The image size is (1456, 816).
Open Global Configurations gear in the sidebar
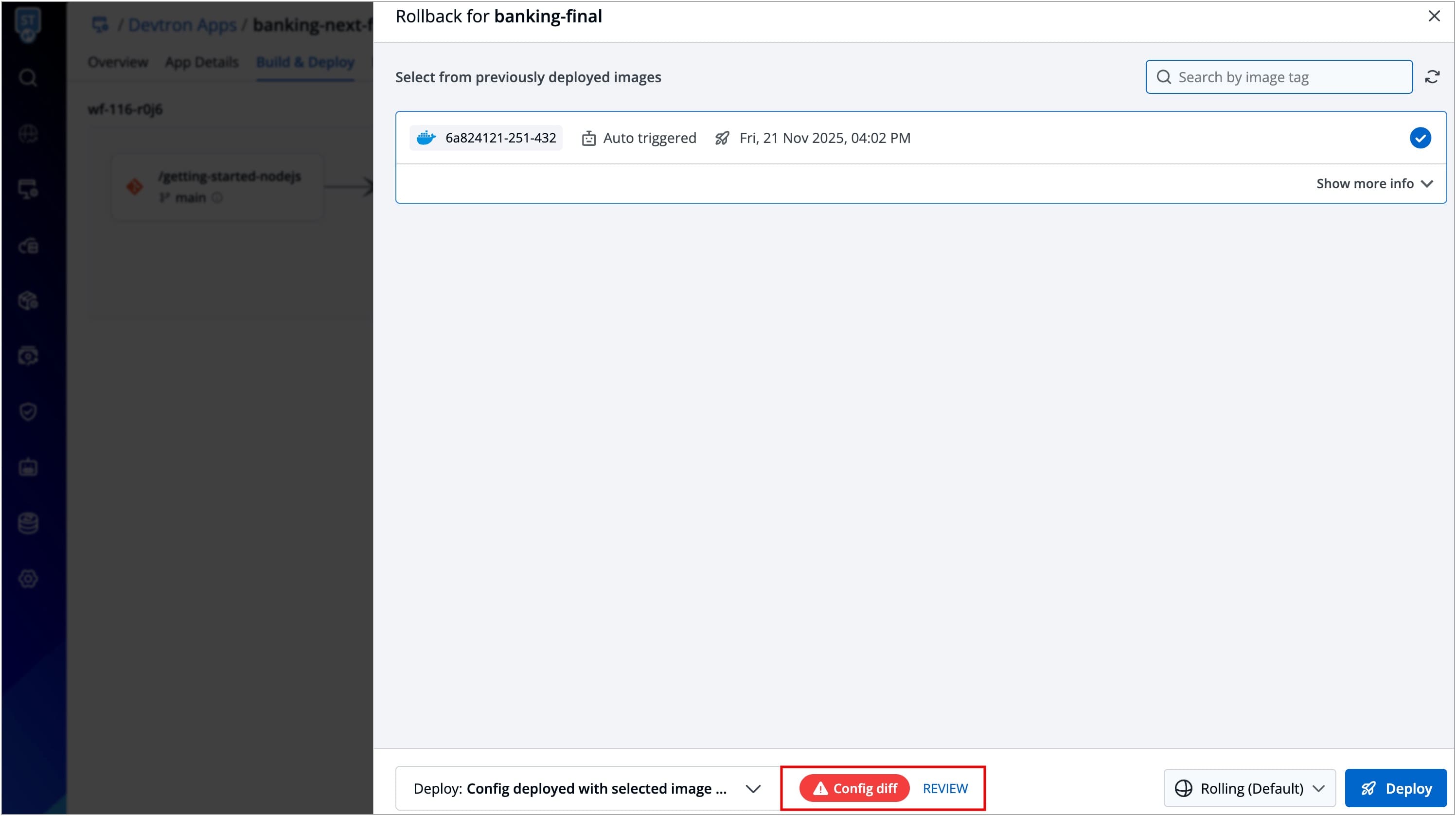point(28,579)
